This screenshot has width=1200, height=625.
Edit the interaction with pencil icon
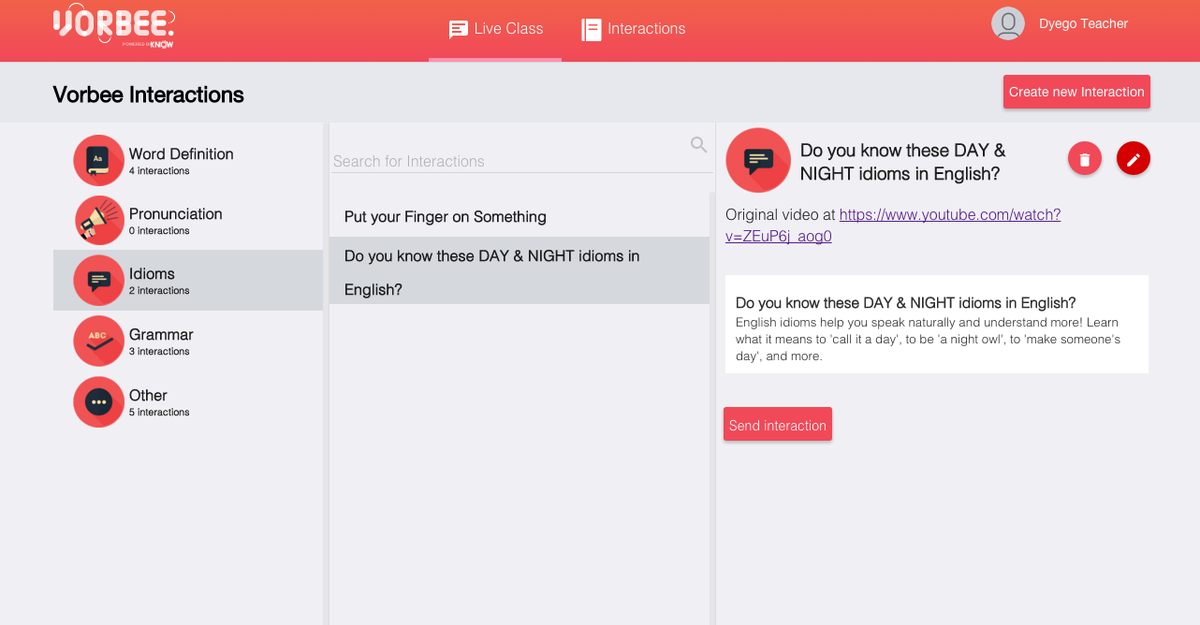point(1133,159)
